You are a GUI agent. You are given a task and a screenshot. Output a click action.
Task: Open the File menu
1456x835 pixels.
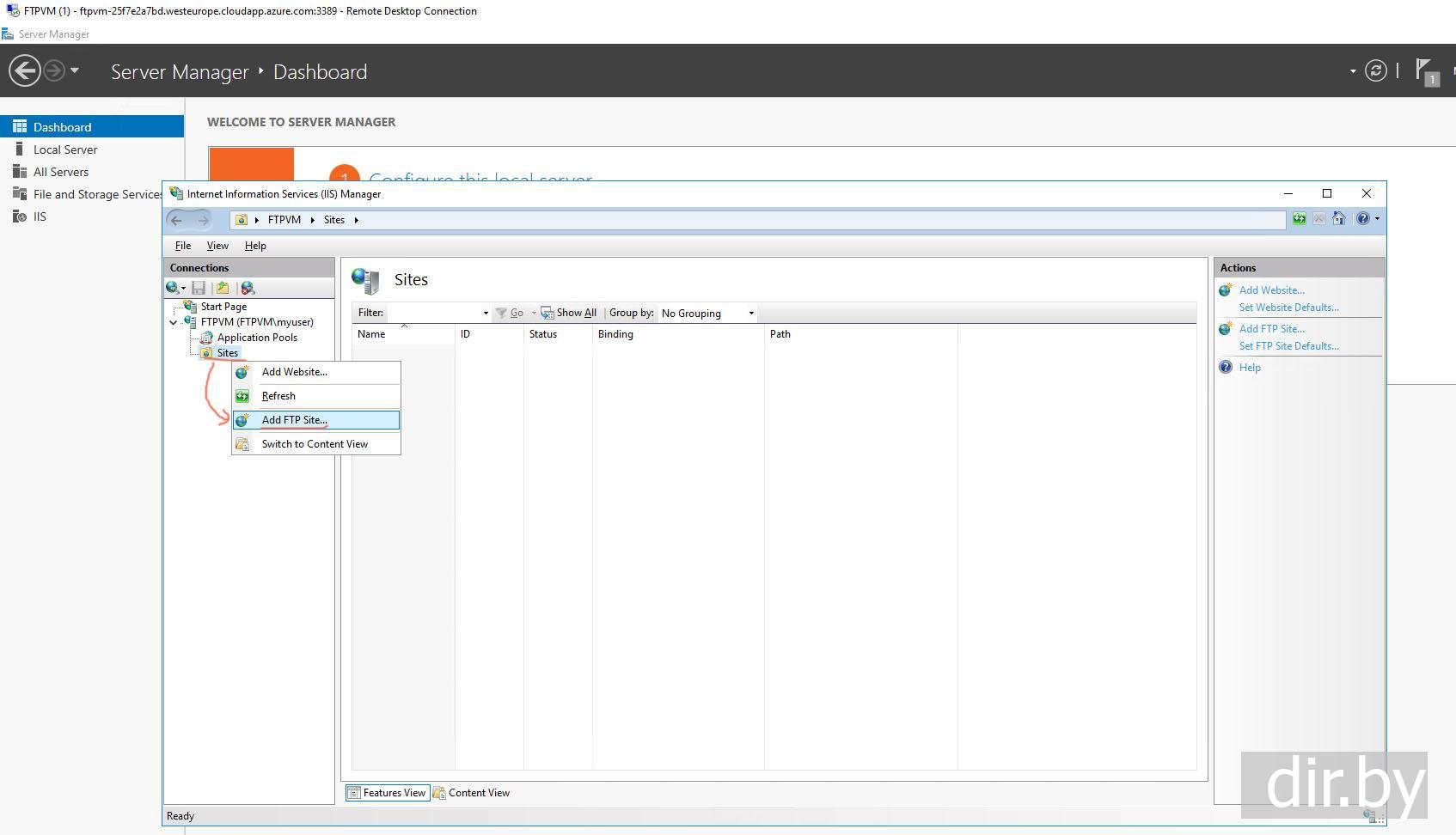(182, 246)
